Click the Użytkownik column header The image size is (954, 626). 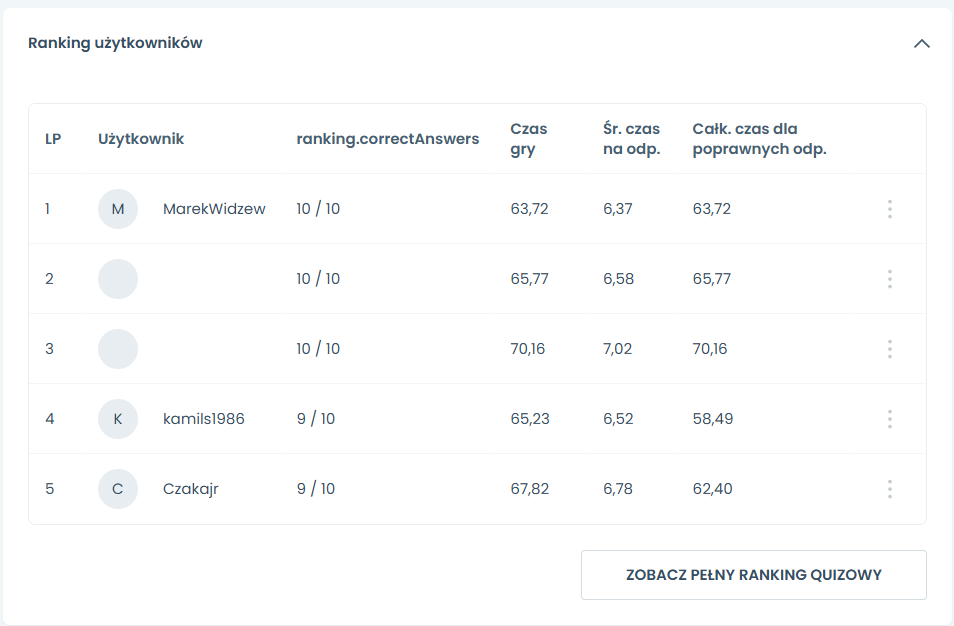pyautogui.click(x=141, y=139)
